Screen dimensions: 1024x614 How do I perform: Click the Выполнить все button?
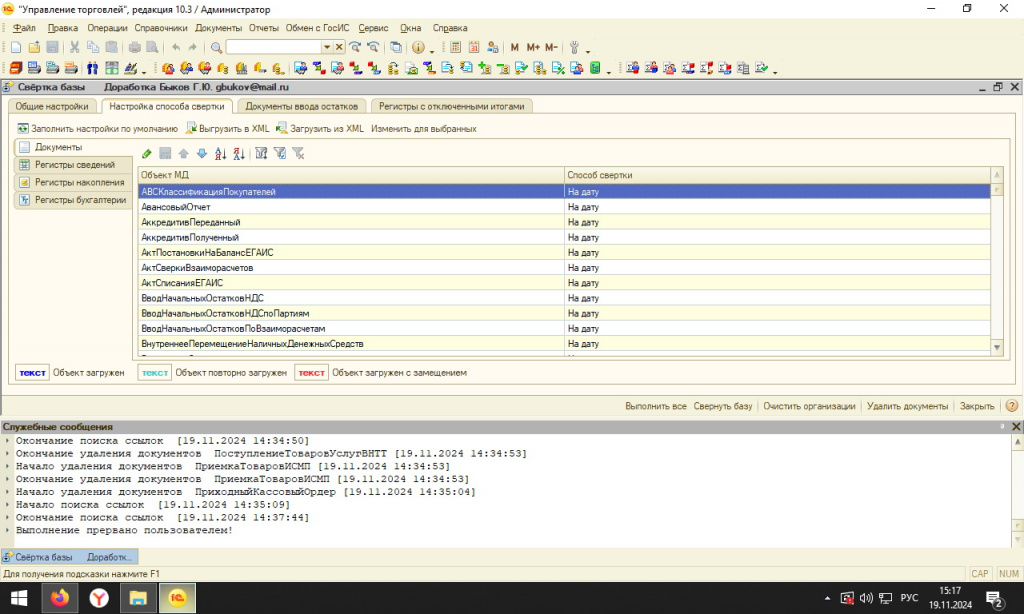point(656,406)
